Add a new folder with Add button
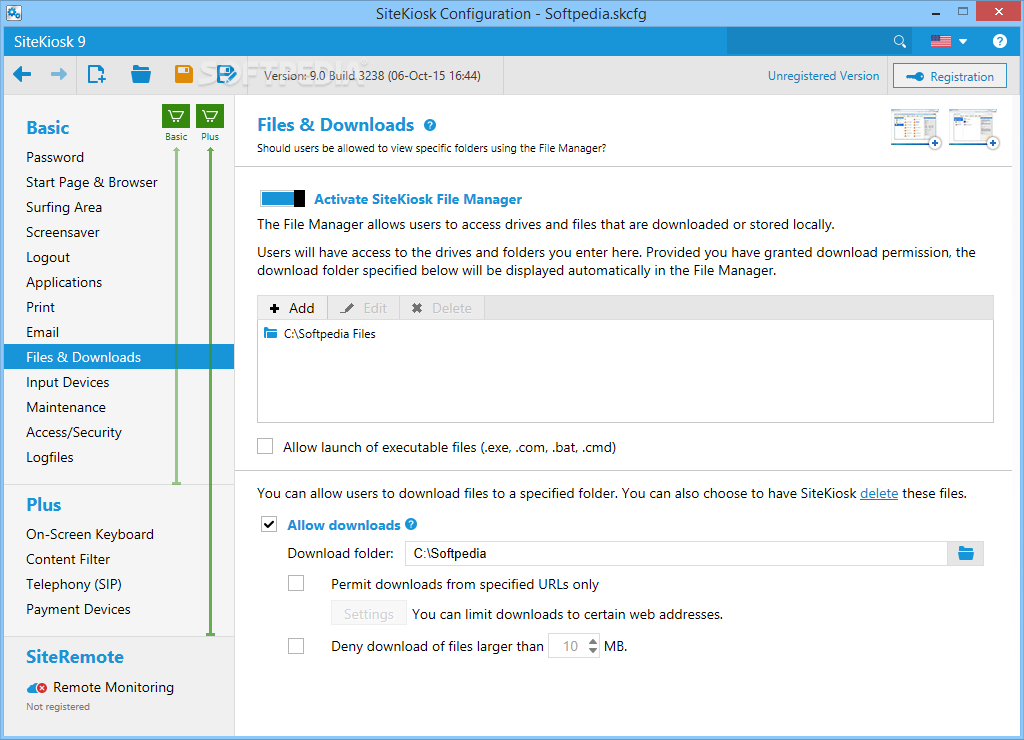This screenshot has height=740, width=1024. 293,308
